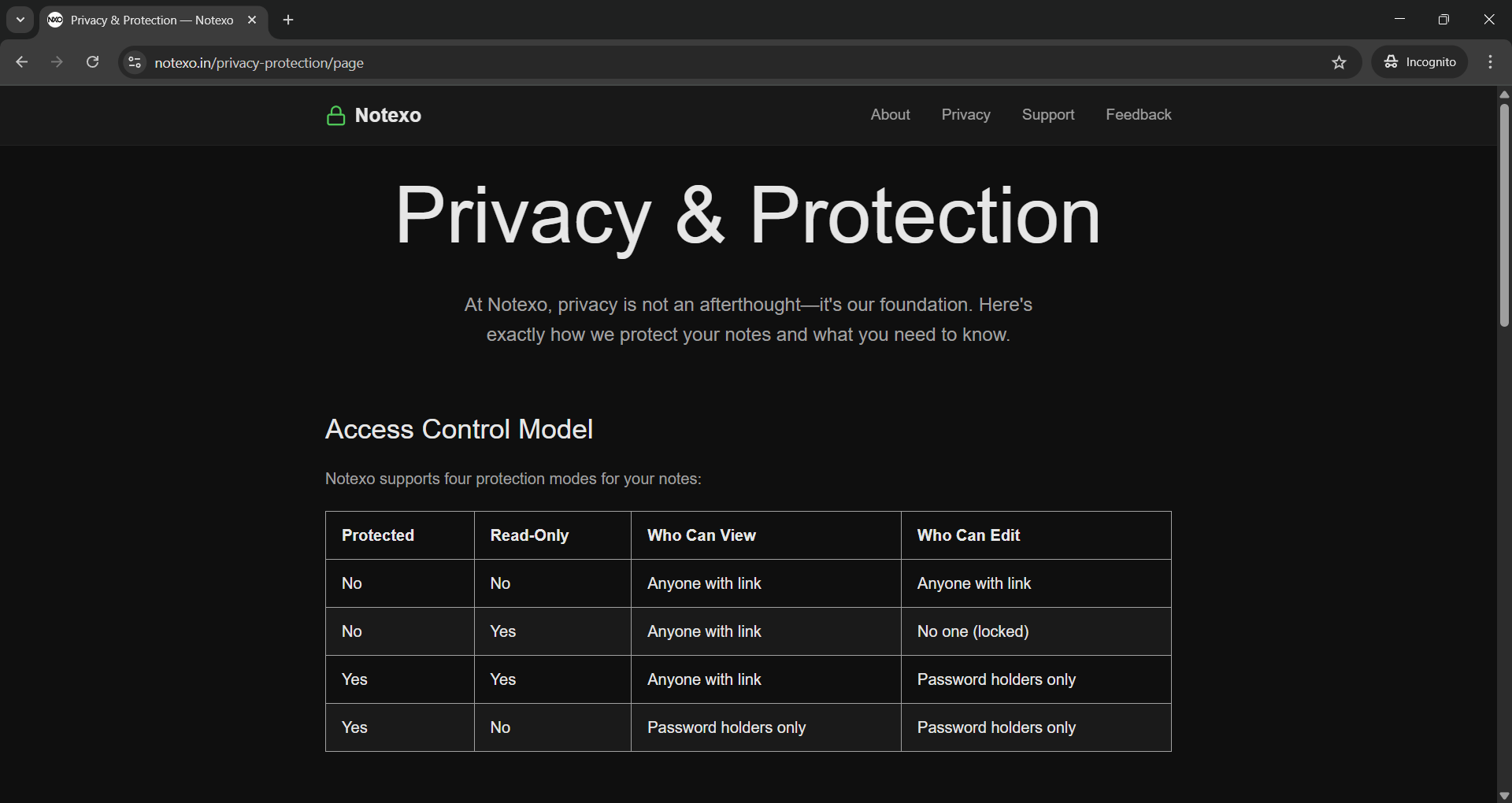Image resolution: width=1512 pixels, height=803 pixels.
Task: Click the Notexo green lock logo icon
Action: coord(335,116)
